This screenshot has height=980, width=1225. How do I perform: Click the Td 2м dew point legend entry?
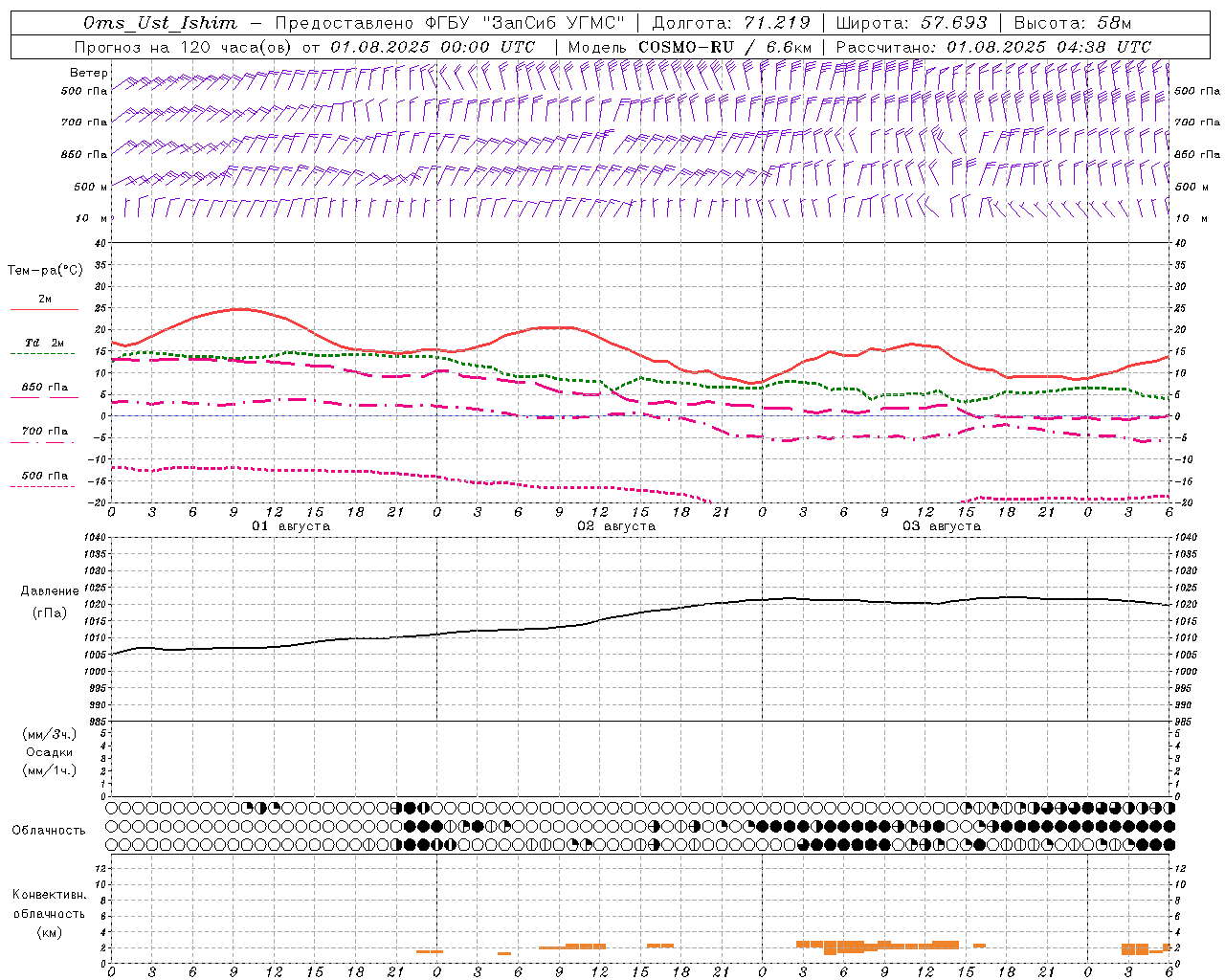click(44, 343)
